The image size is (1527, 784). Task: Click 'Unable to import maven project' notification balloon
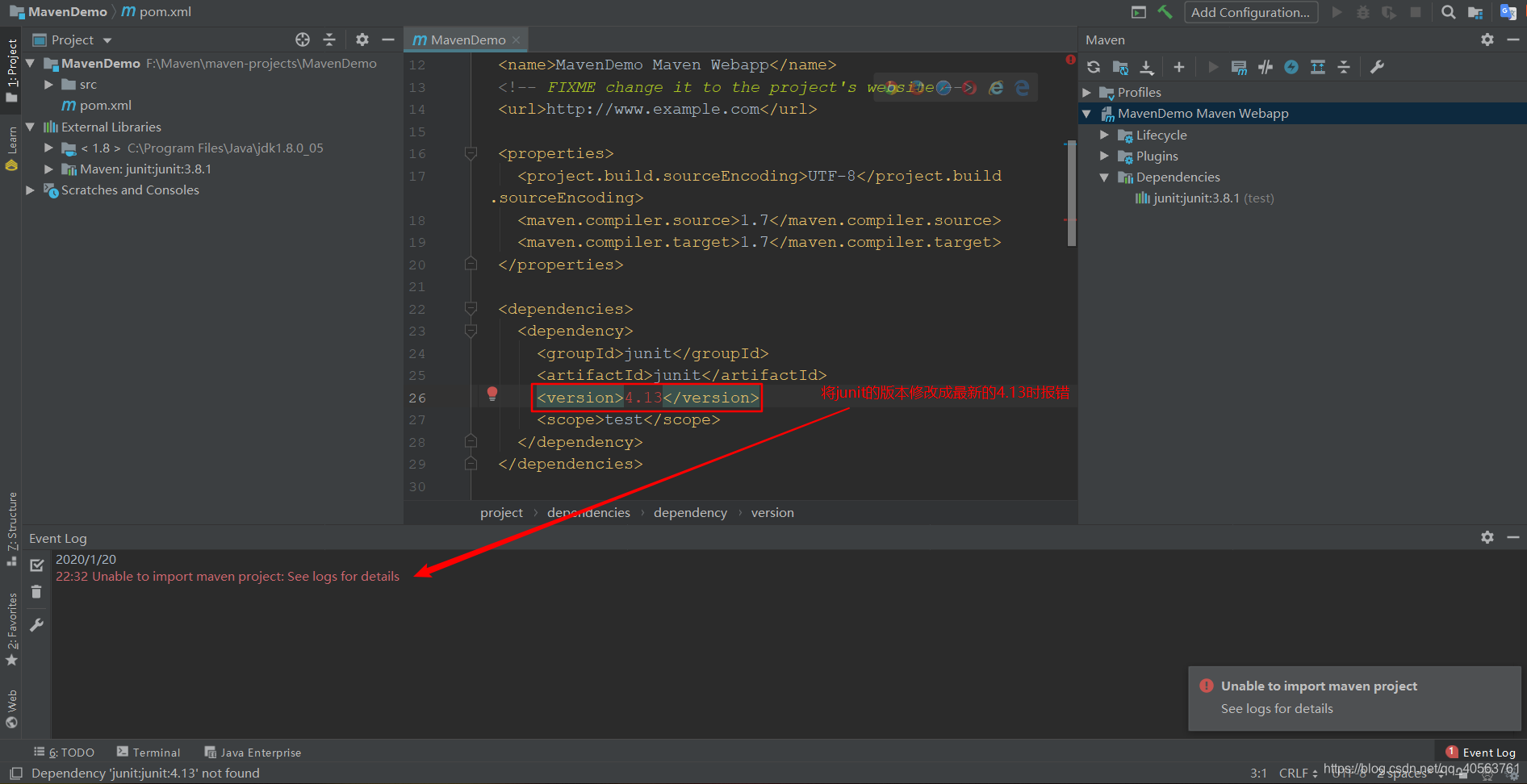(1354, 699)
